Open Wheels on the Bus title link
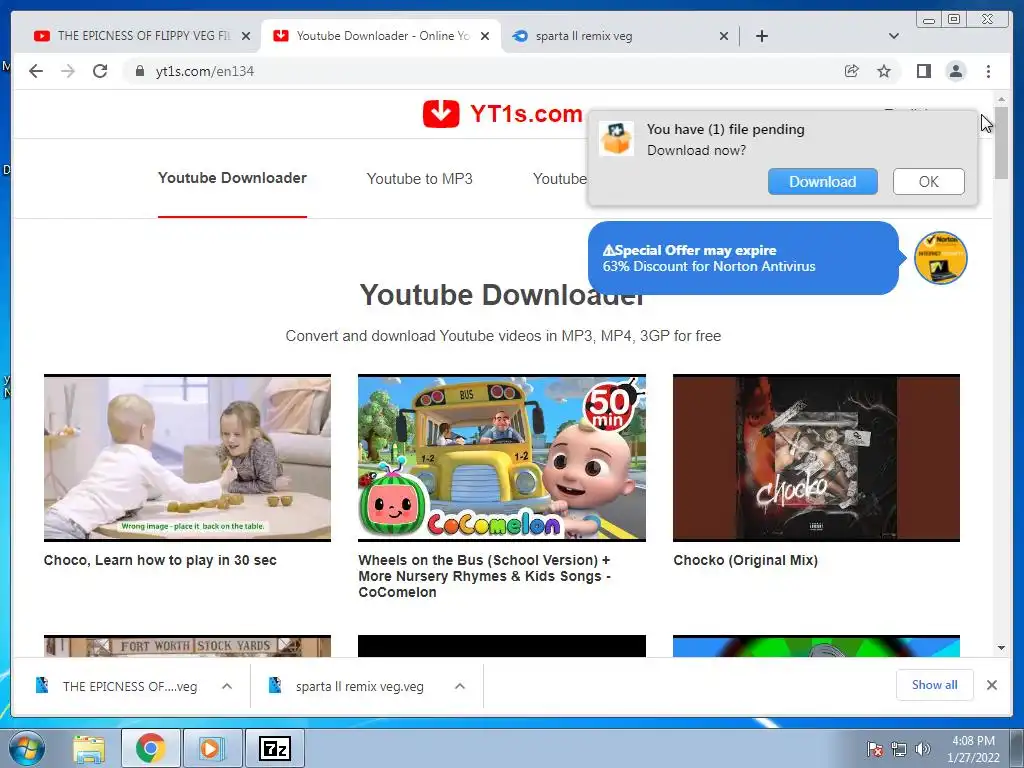This screenshot has width=1024, height=768. pyautogui.click(x=485, y=576)
